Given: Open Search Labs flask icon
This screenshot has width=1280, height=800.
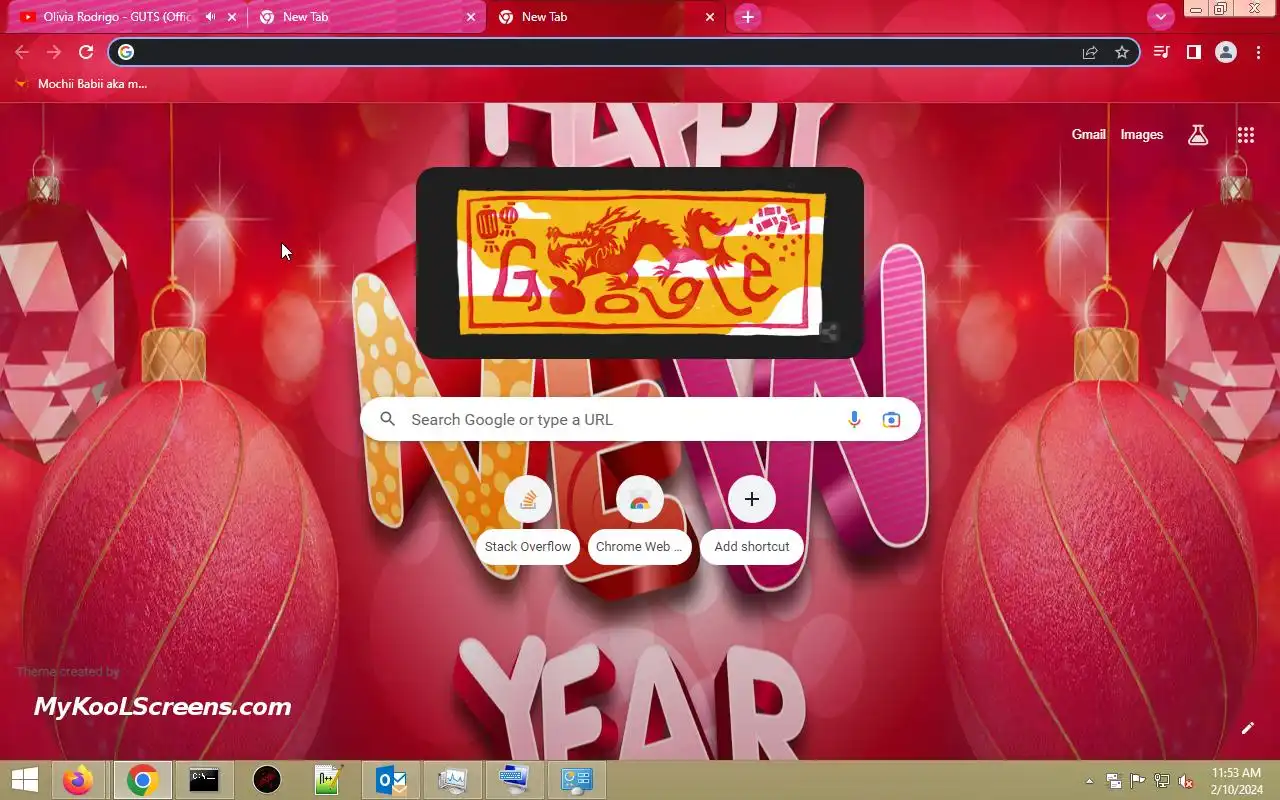Looking at the screenshot, I should [x=1198, y=135].
